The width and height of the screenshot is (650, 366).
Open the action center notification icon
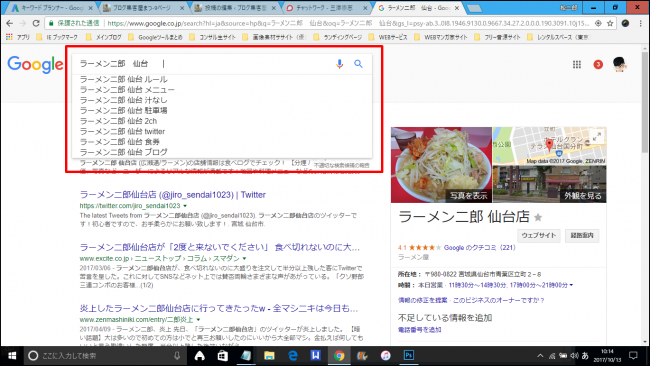pyautogui.click(x=633, y=355)
